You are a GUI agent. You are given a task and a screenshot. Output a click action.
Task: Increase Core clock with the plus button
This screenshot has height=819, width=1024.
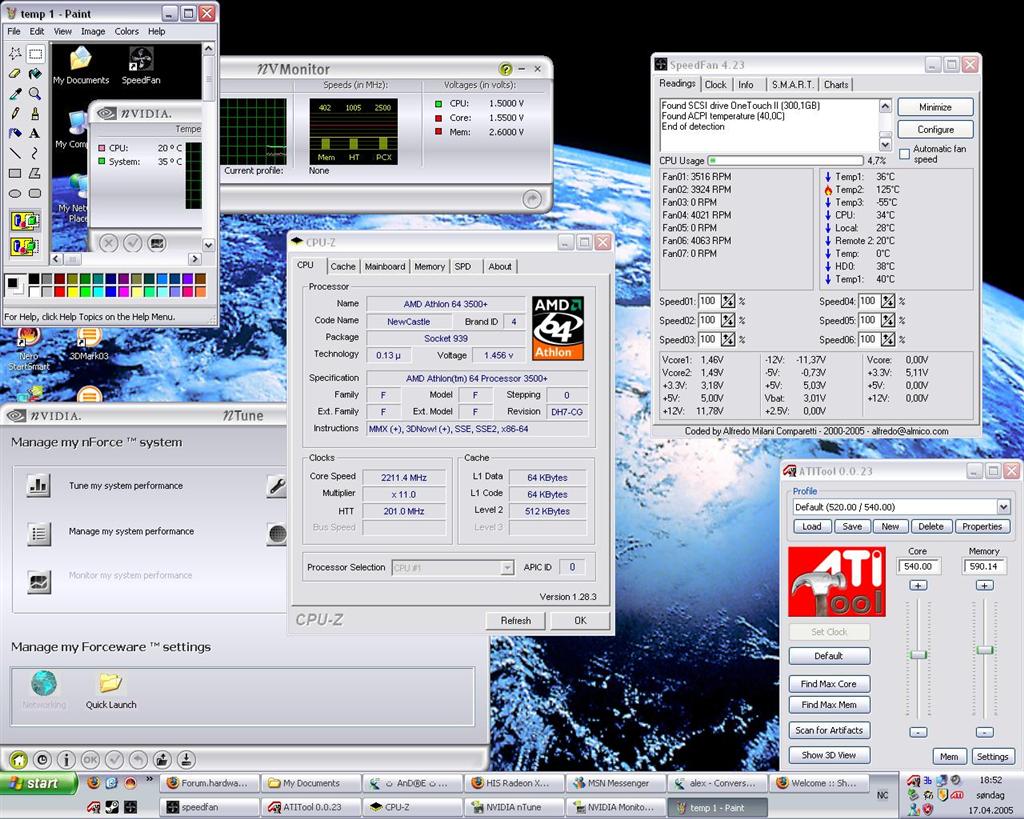pos(918,586)
